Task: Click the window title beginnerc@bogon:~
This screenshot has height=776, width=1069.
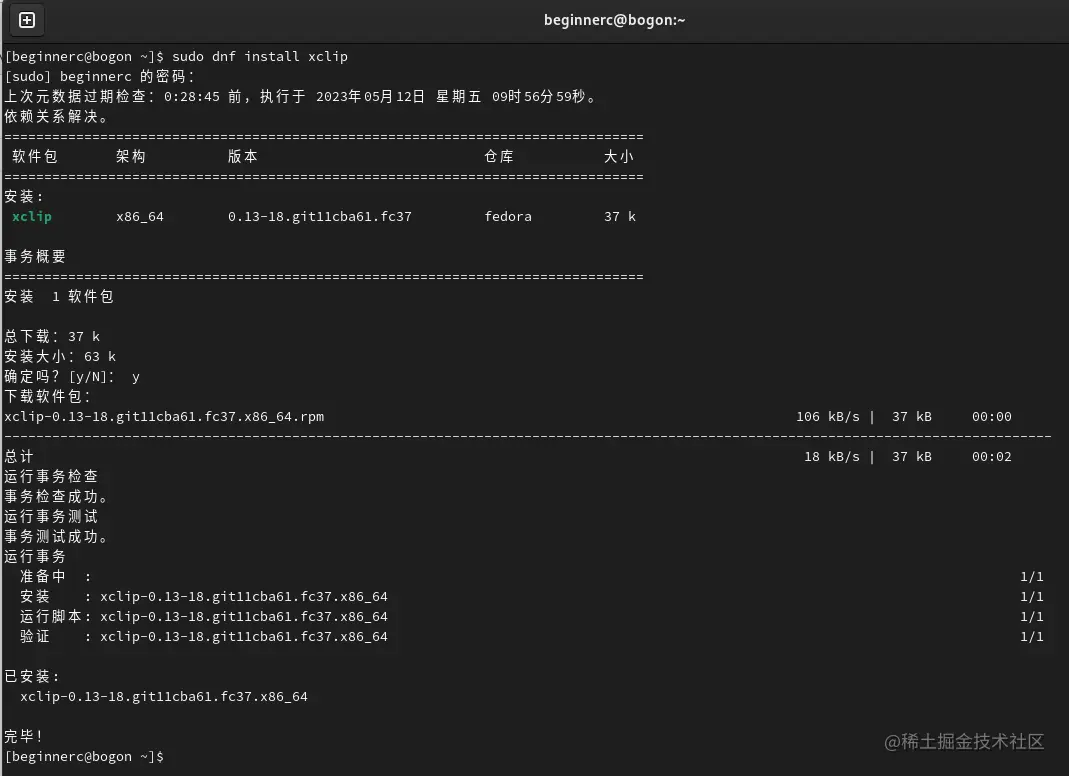Action: pos(614,20)
